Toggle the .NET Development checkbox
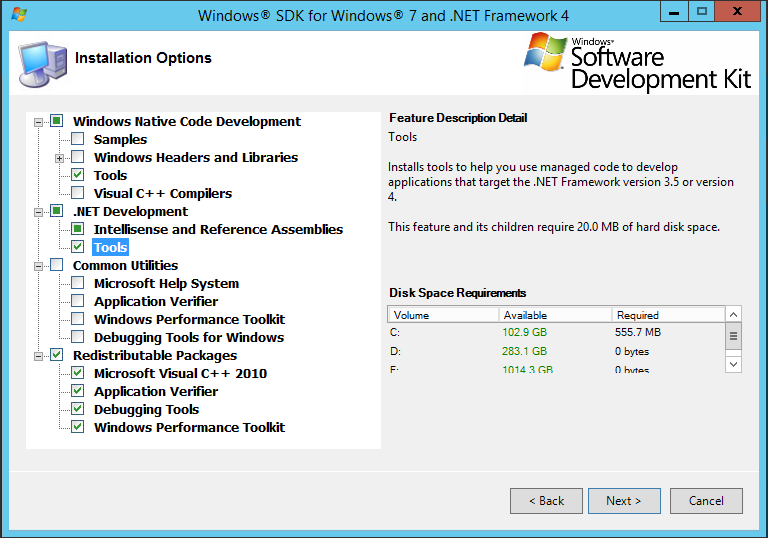 coord(57,211)
